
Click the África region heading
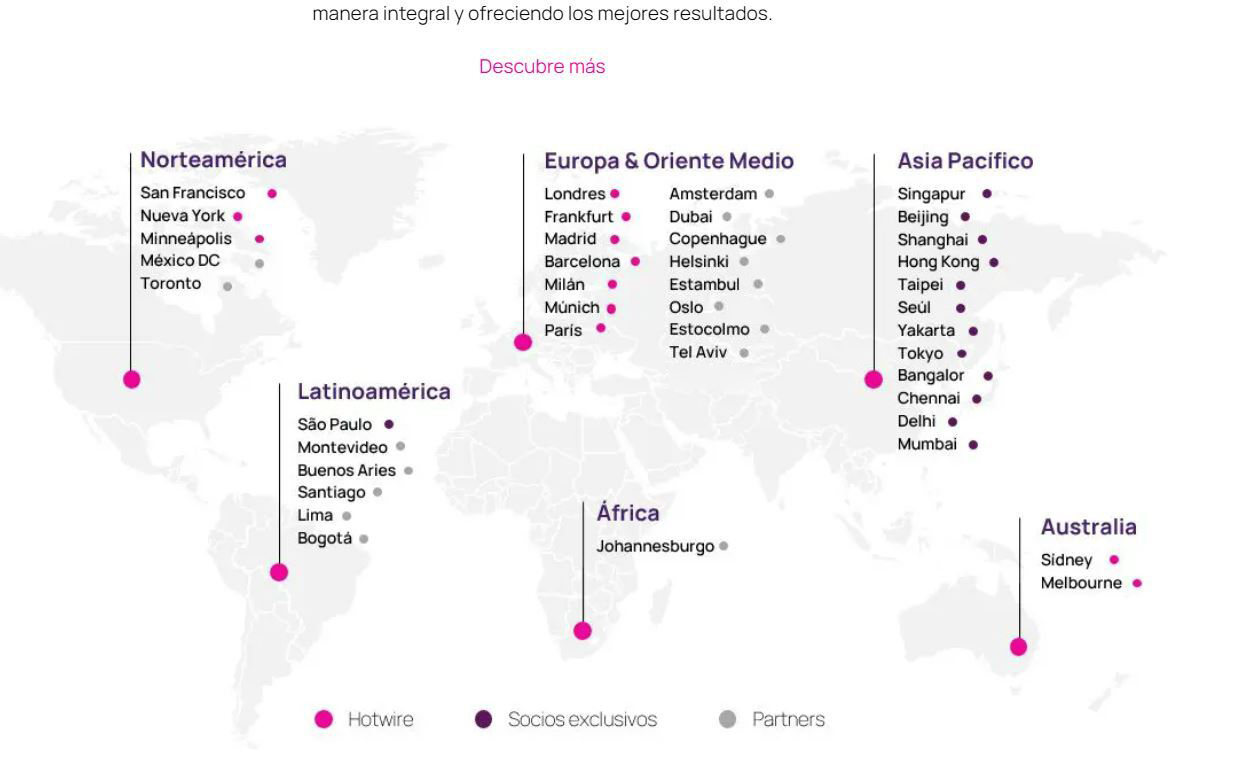[x=628, y=514]
